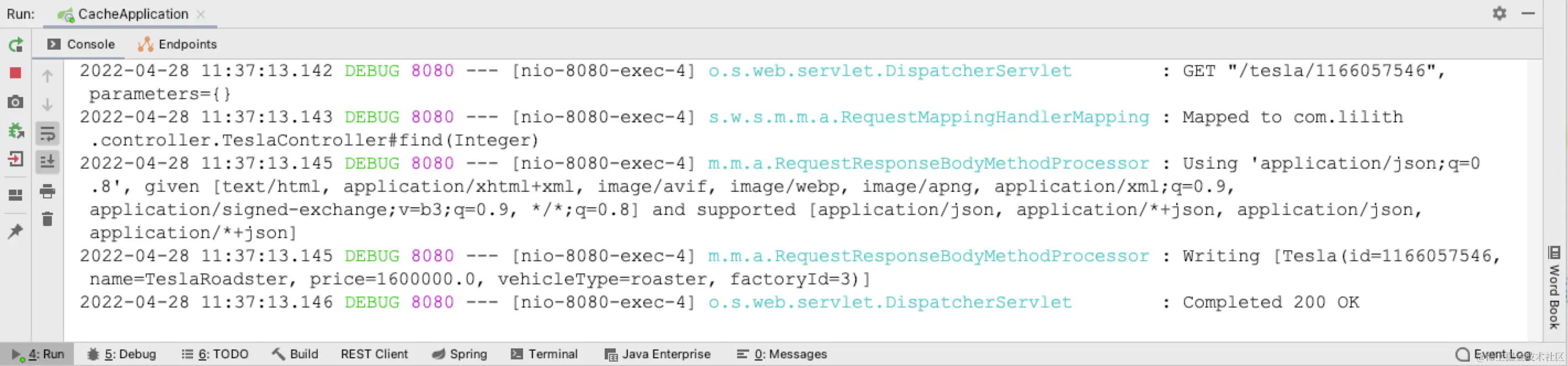Open Run panel settings gear

[x=1499, y=13]
